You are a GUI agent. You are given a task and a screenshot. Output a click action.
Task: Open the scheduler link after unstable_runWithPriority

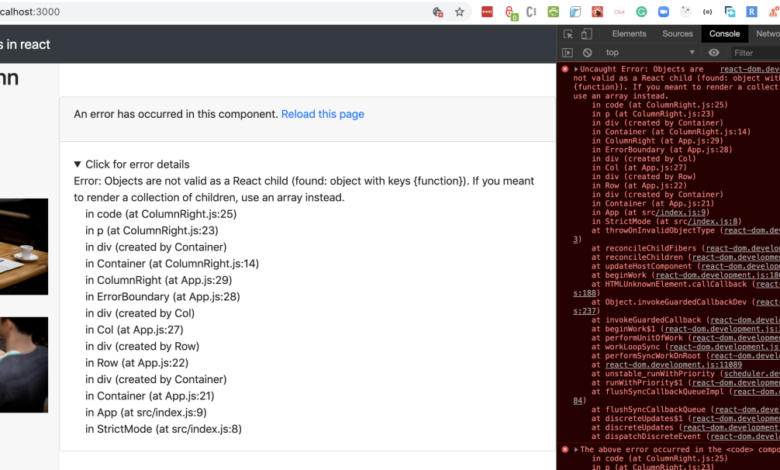point(752,374)
